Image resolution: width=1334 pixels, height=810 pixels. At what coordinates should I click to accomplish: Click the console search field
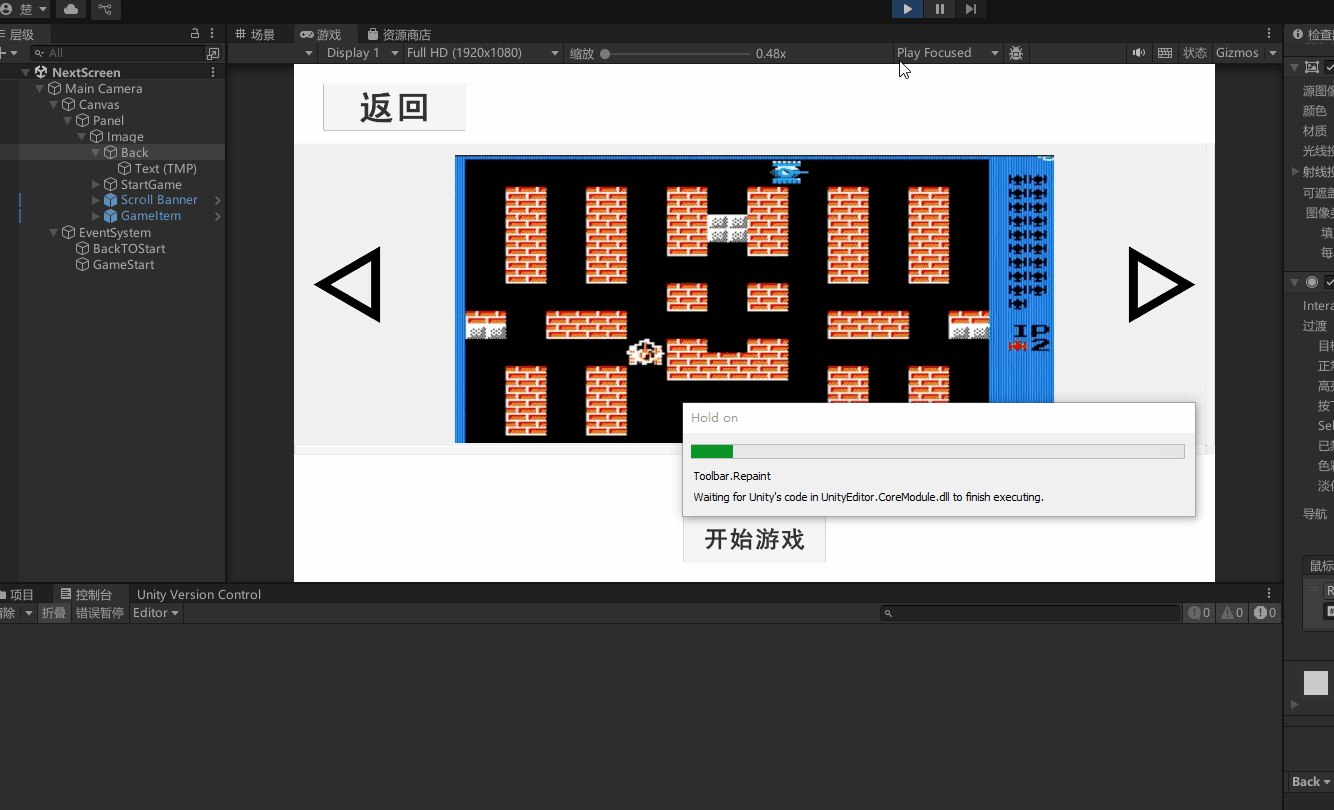pos(1030,613)
